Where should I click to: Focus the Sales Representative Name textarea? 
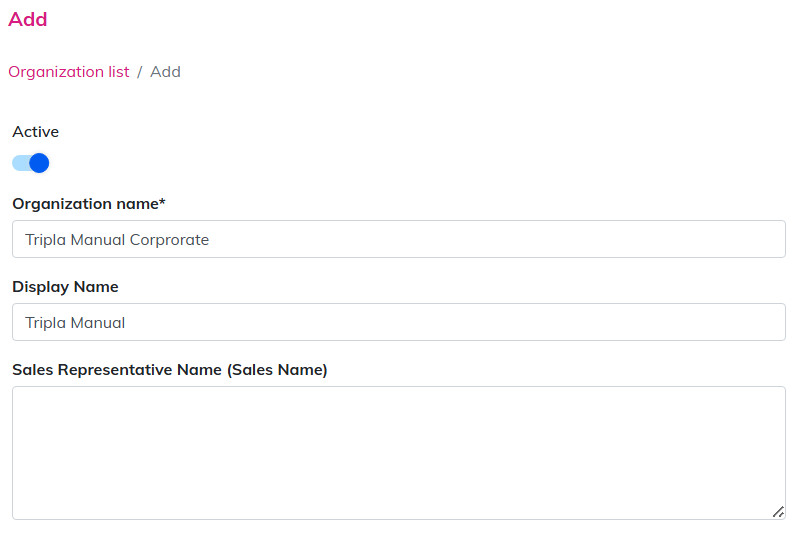tap(398, 452)
